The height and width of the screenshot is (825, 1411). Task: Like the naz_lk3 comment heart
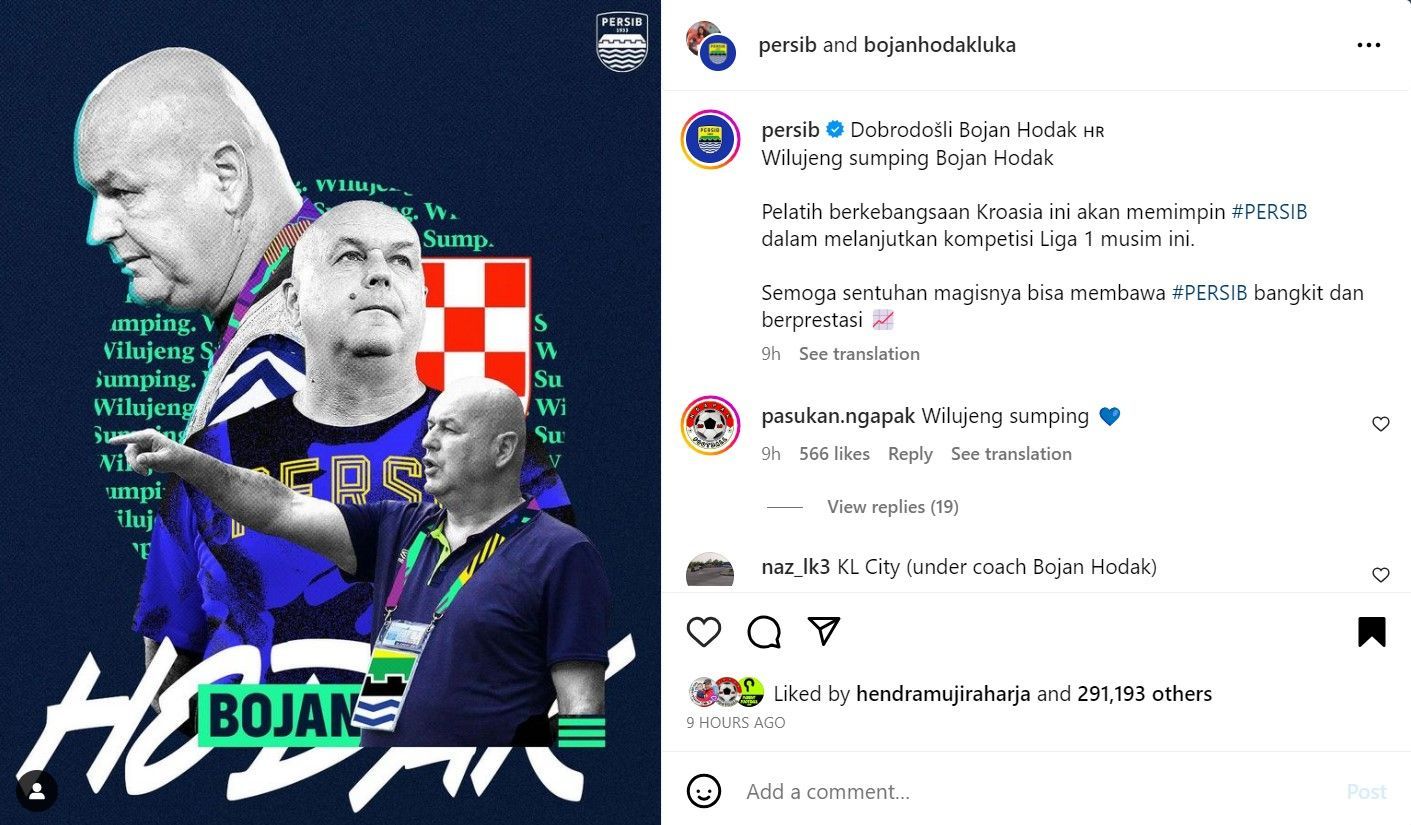pyautogui.click(x=1380, y=575)
